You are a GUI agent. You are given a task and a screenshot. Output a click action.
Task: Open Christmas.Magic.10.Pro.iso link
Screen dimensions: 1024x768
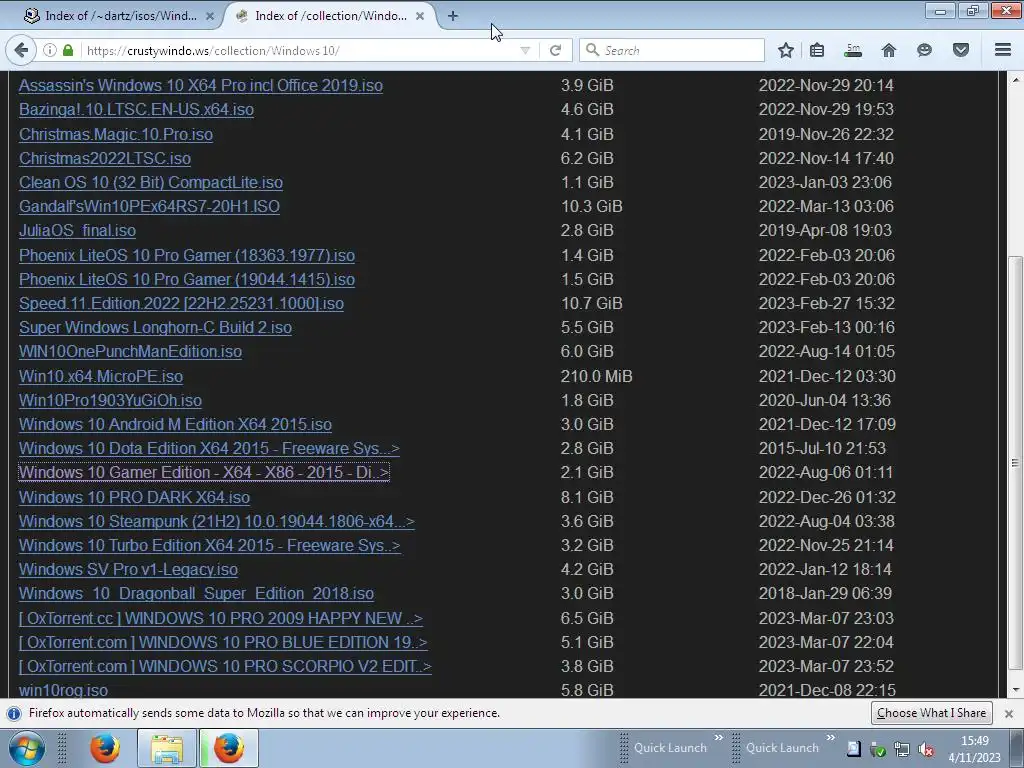116,135
